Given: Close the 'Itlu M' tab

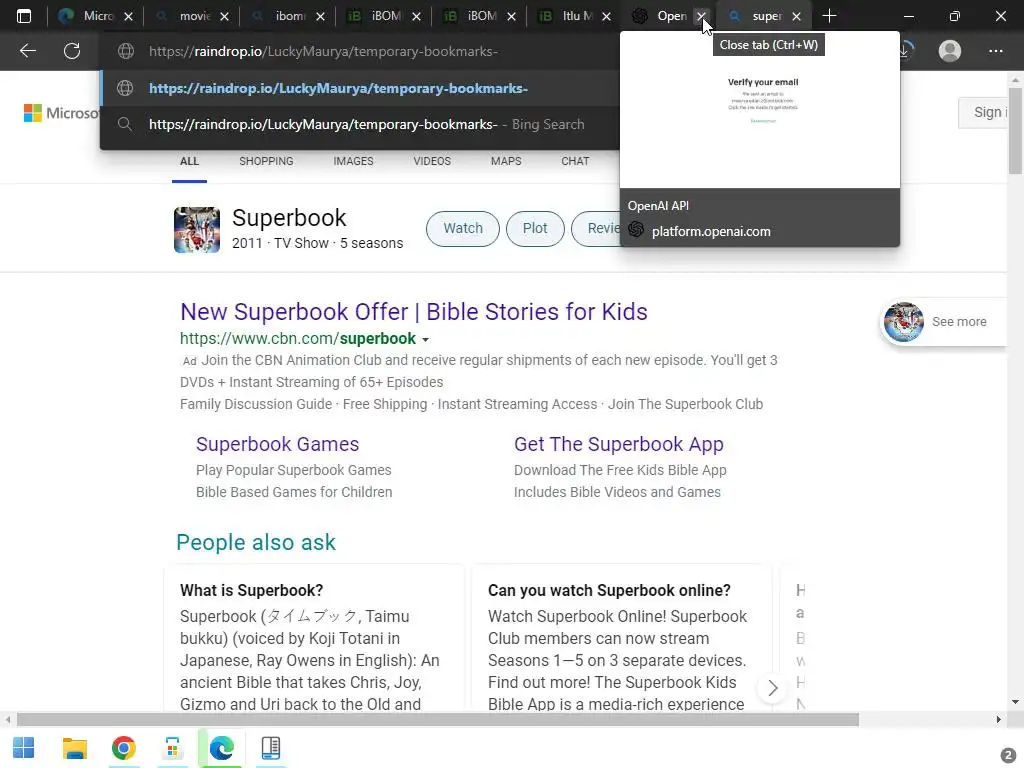Looking at the screenshot, I should click(x=606, y=16).
